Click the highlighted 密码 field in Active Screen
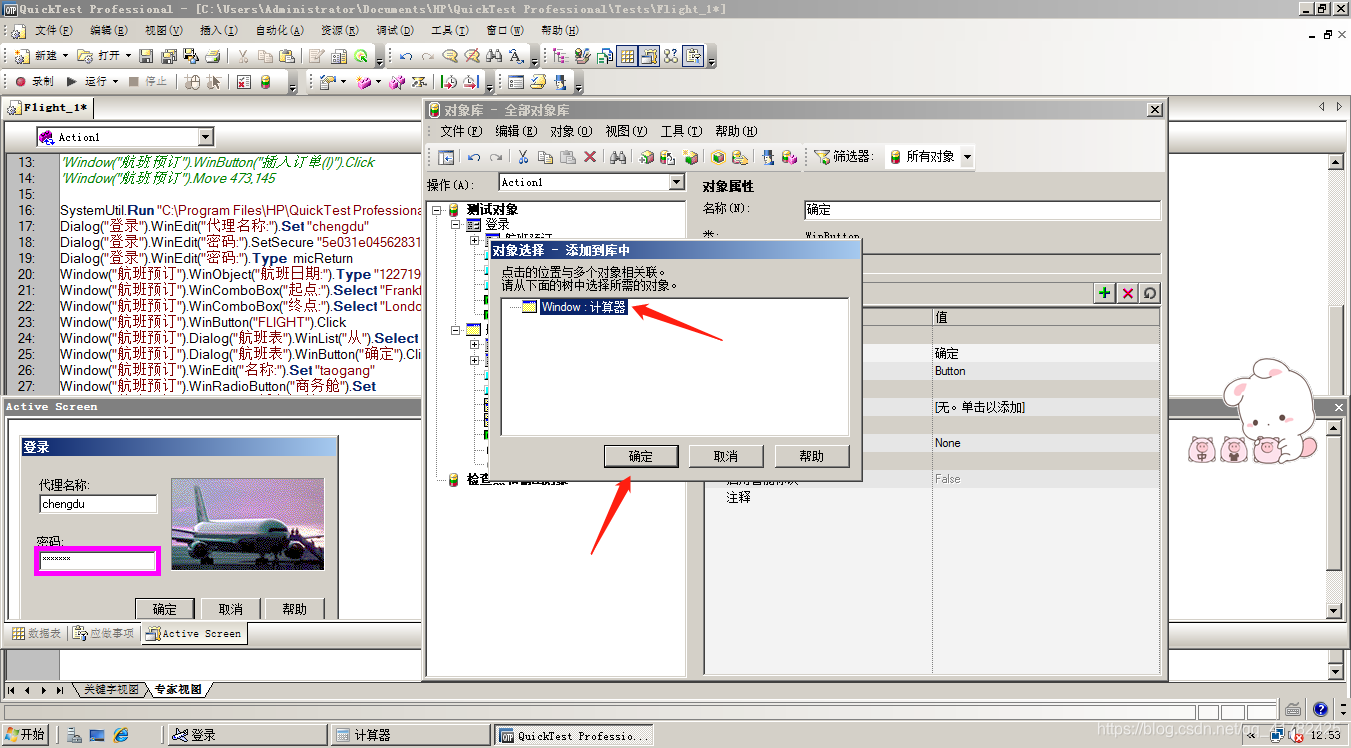Screen dimensions: 1351x748 98,561
